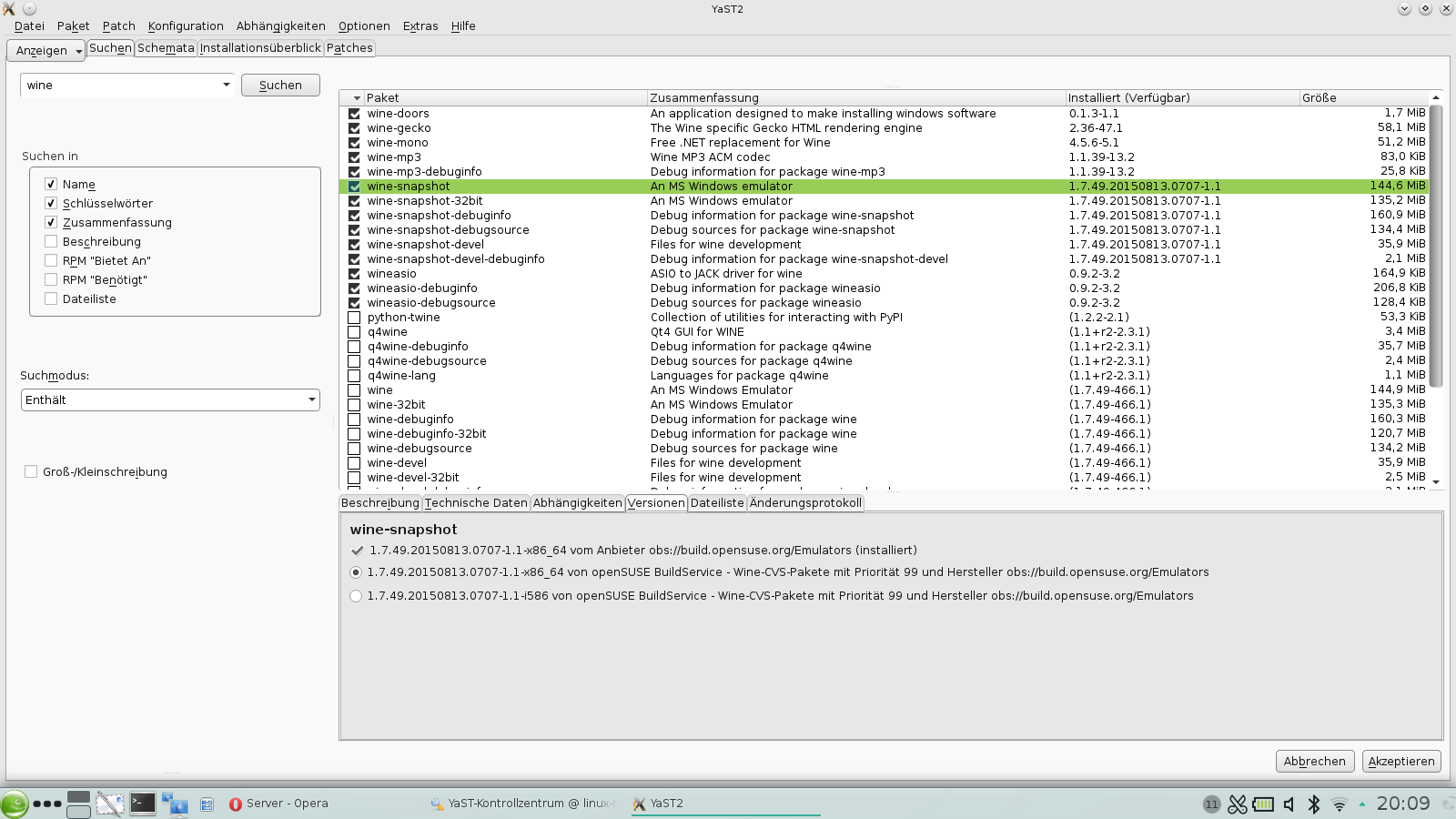Click the battery status tray icon
Image resolution: width=1456 pixels, height=819 pixels.
[x=1263, y=804]
